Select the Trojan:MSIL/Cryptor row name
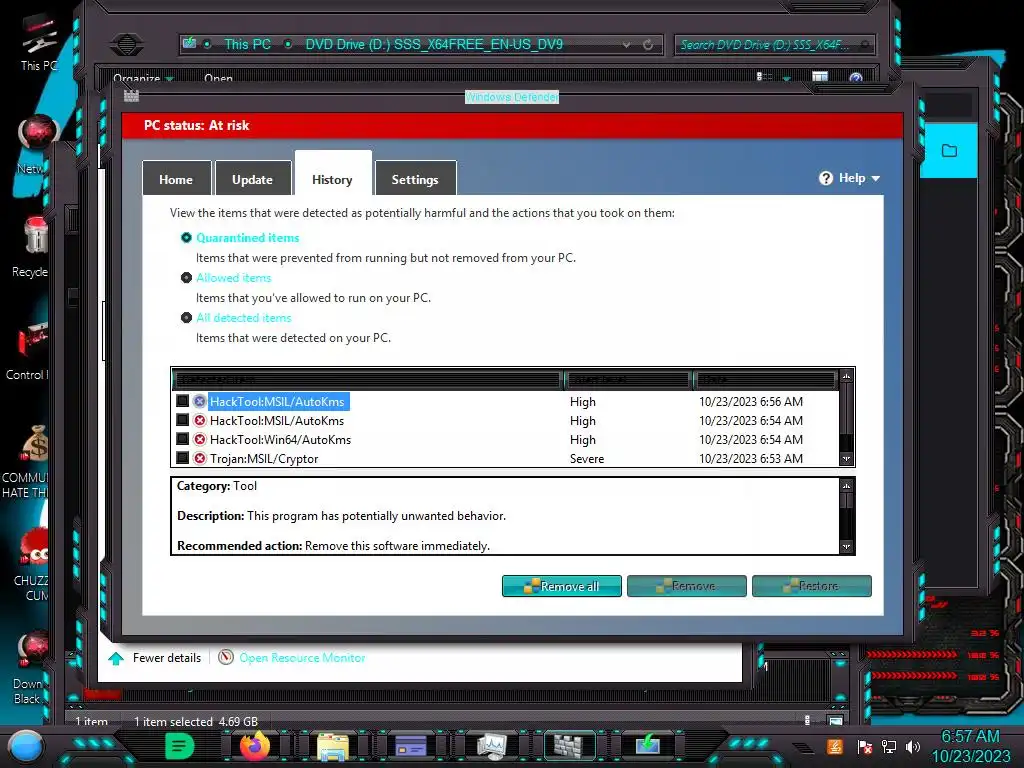 click(x=264, y=458)
